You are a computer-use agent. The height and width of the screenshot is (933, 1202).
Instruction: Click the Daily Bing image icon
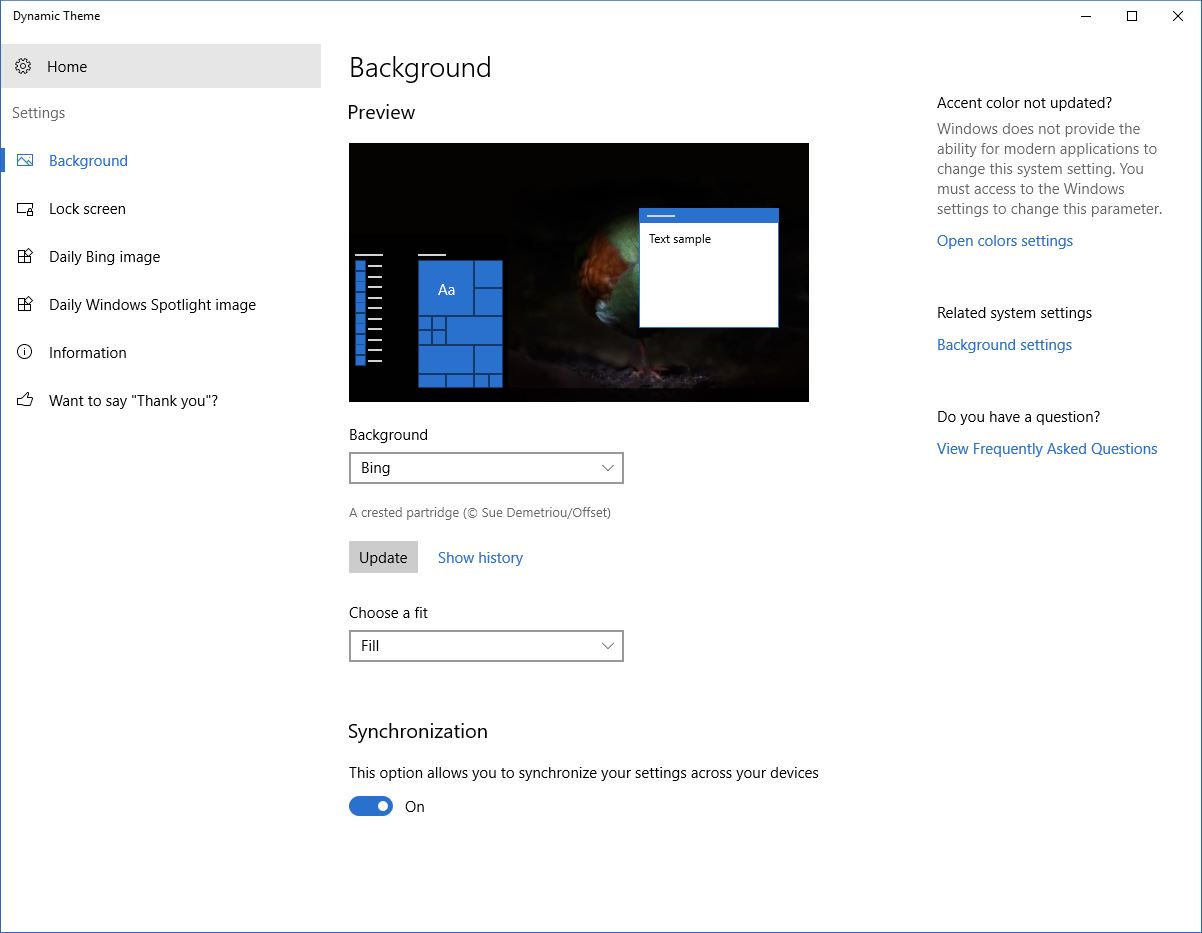tap(24, 256)
